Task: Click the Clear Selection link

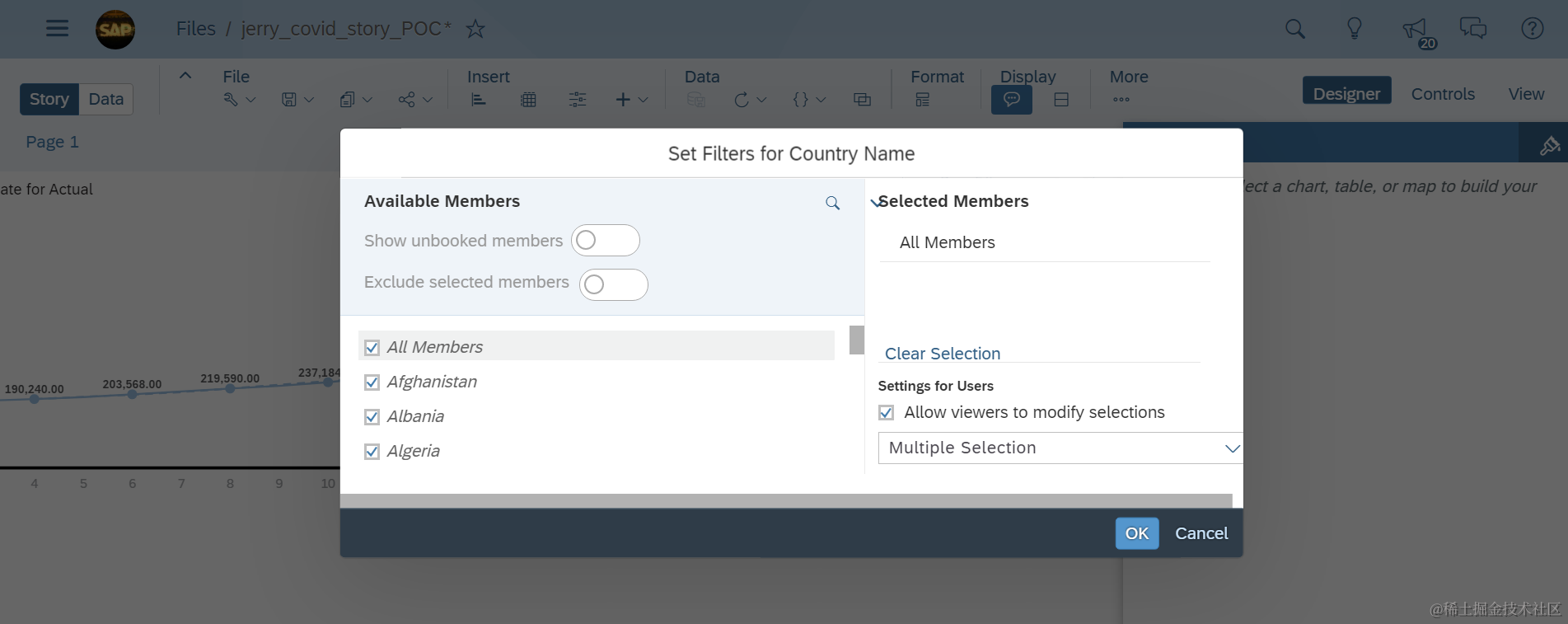Action: tap(942, 354)
